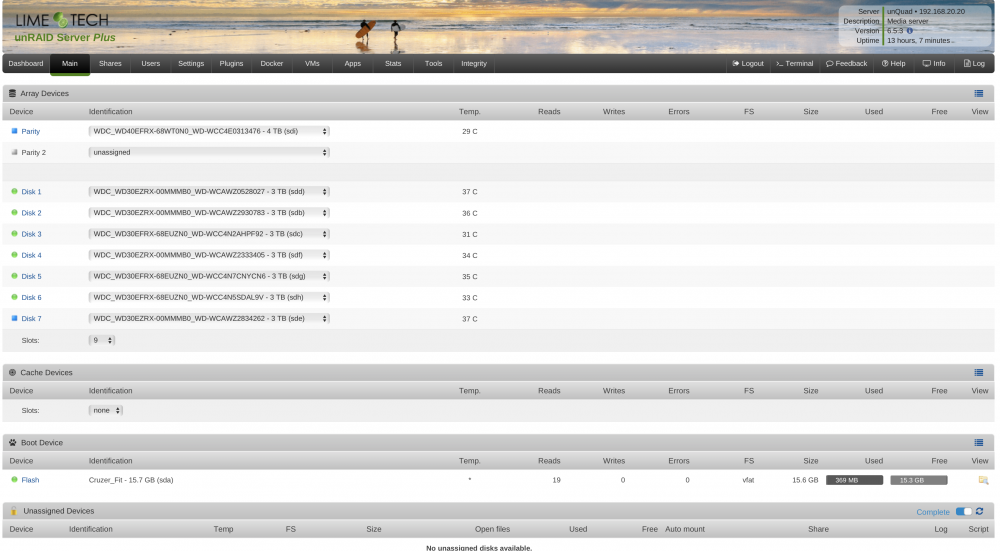Click the Complete link in Unassigned Devices
The image size is (1000, 551).
click(x=933, y=512)
